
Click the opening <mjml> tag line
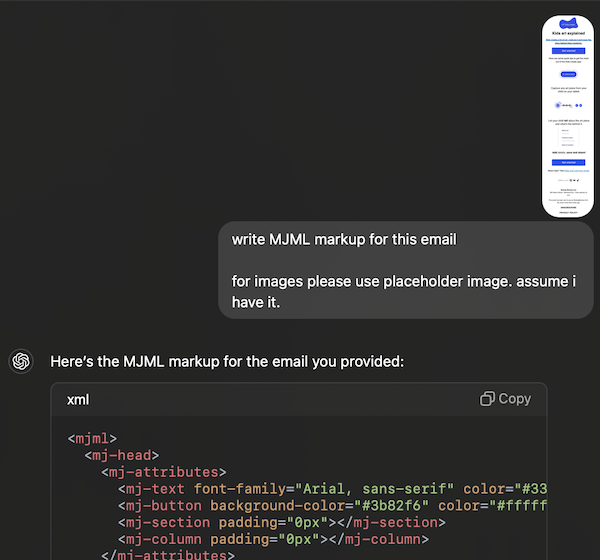[93, 438]
